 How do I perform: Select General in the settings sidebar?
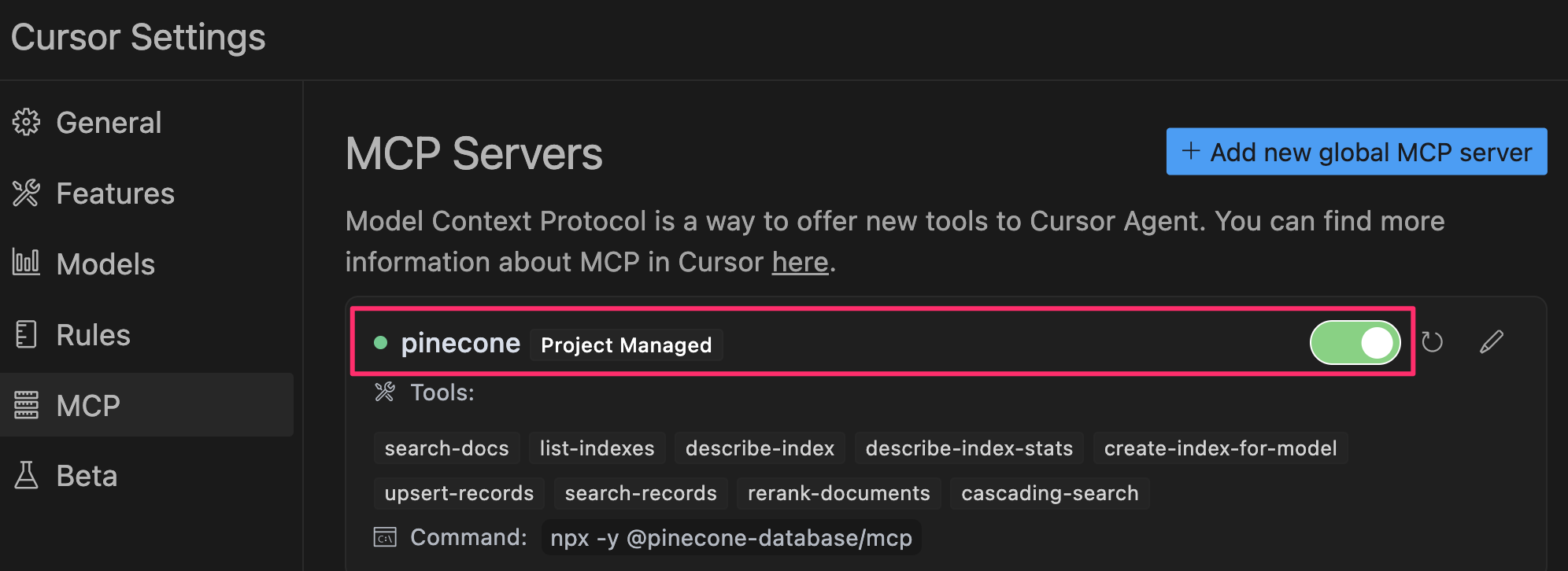(109, 122)
